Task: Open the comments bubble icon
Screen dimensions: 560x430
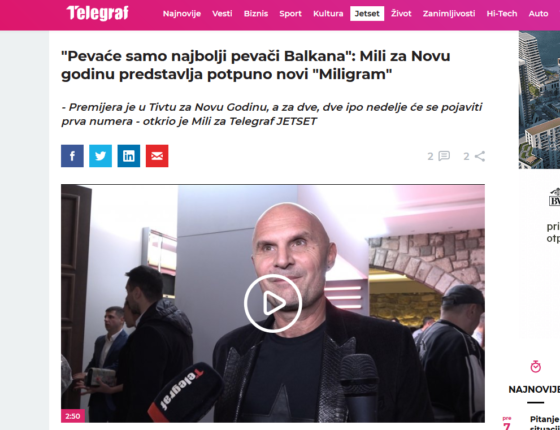Action: click(x=444, y=156)
